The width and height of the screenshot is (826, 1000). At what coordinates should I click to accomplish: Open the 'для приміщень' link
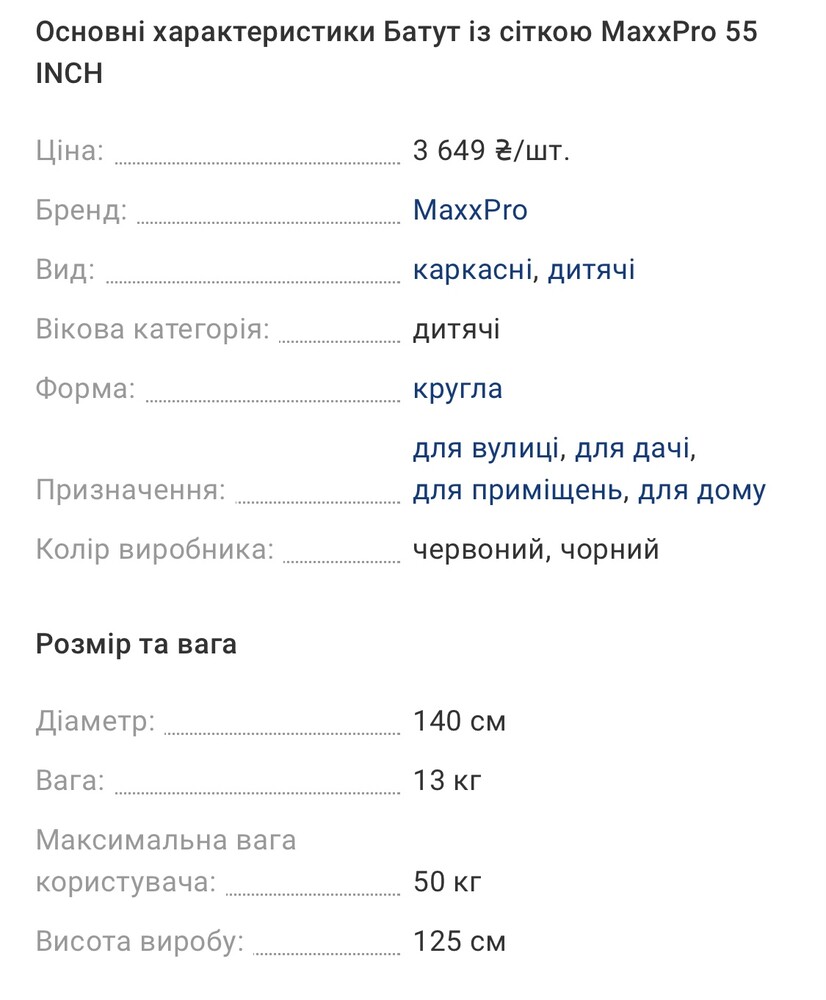[519, 491]
